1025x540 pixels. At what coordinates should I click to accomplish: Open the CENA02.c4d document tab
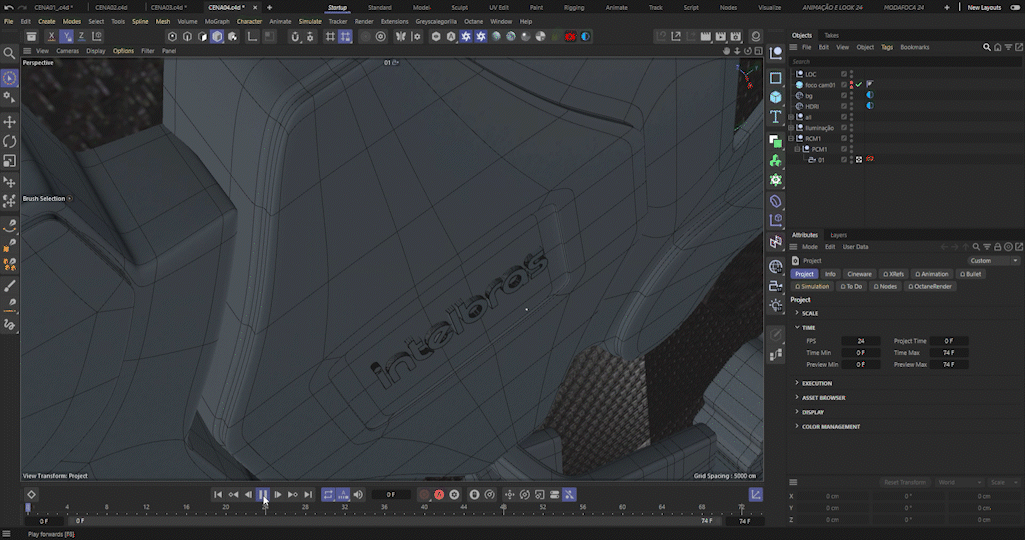(x=111, y=8)
